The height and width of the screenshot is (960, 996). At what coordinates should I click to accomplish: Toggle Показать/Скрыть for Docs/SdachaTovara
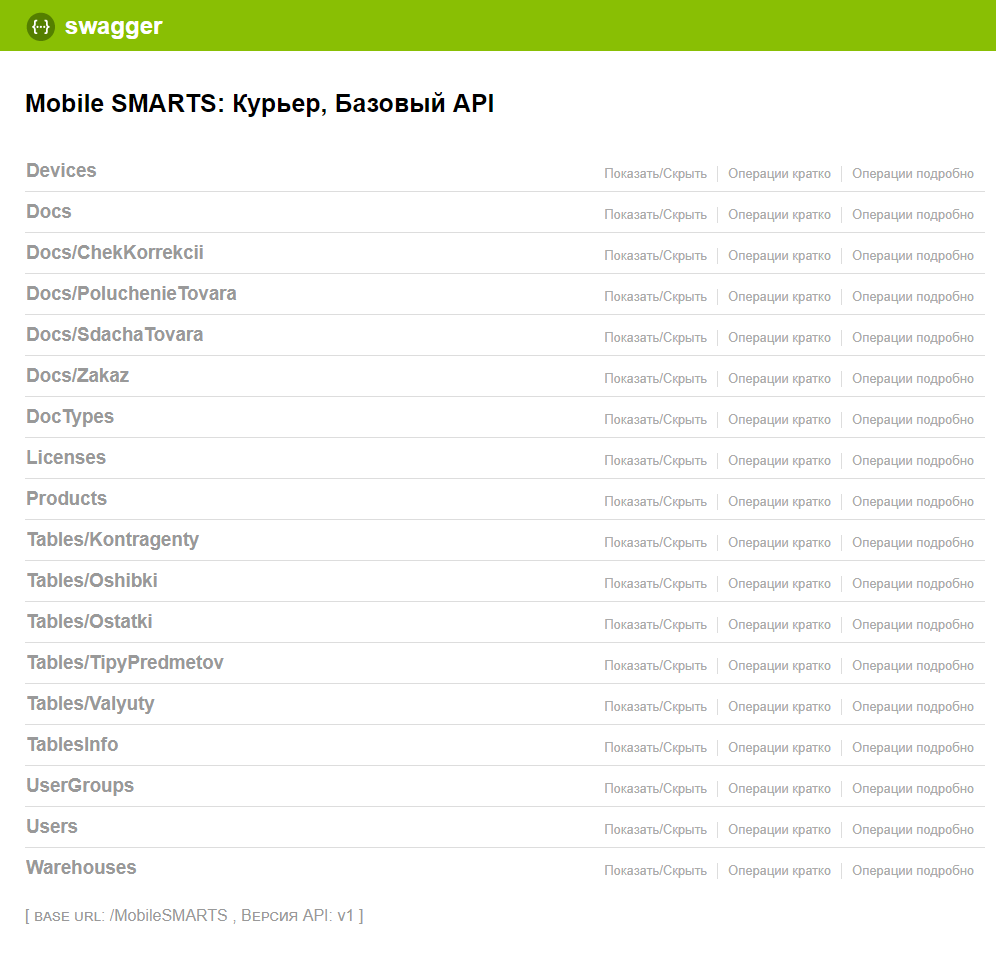(656, 337)
